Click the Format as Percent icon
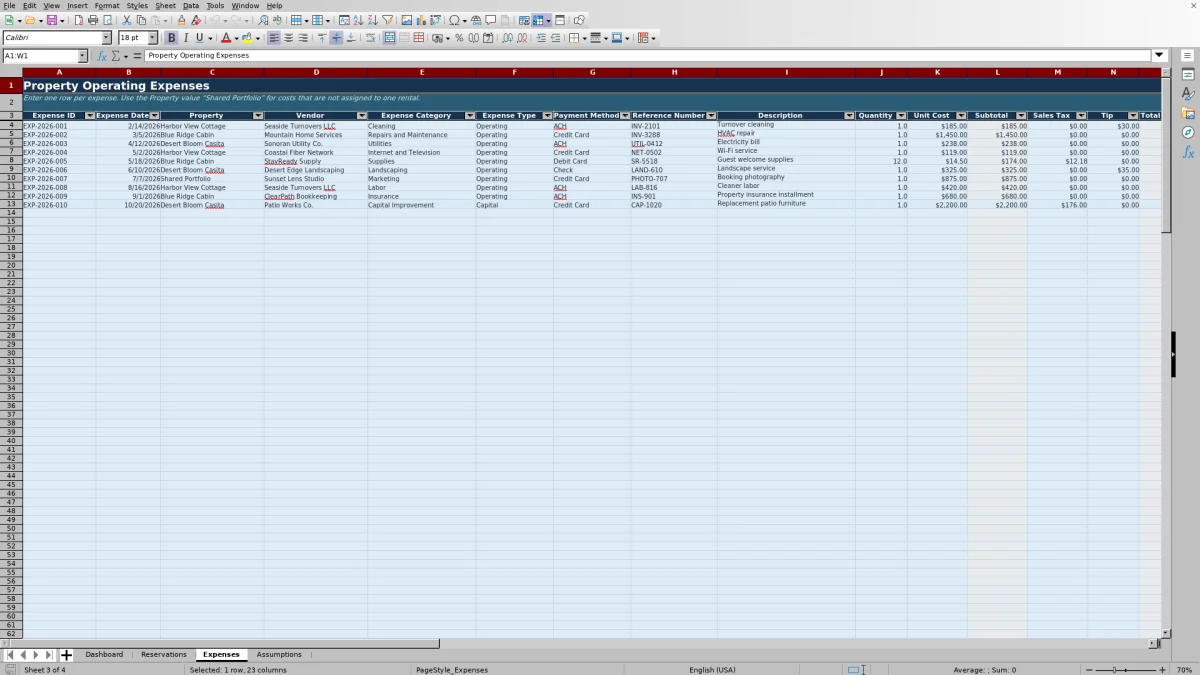Image resolution: width=1200 pixels, height=675 pixels. point(459,38)
